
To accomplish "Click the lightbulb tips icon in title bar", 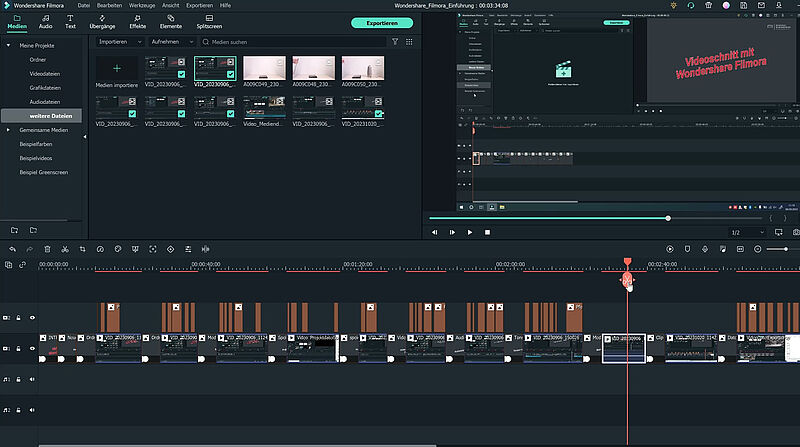I will tap(673, 5).
